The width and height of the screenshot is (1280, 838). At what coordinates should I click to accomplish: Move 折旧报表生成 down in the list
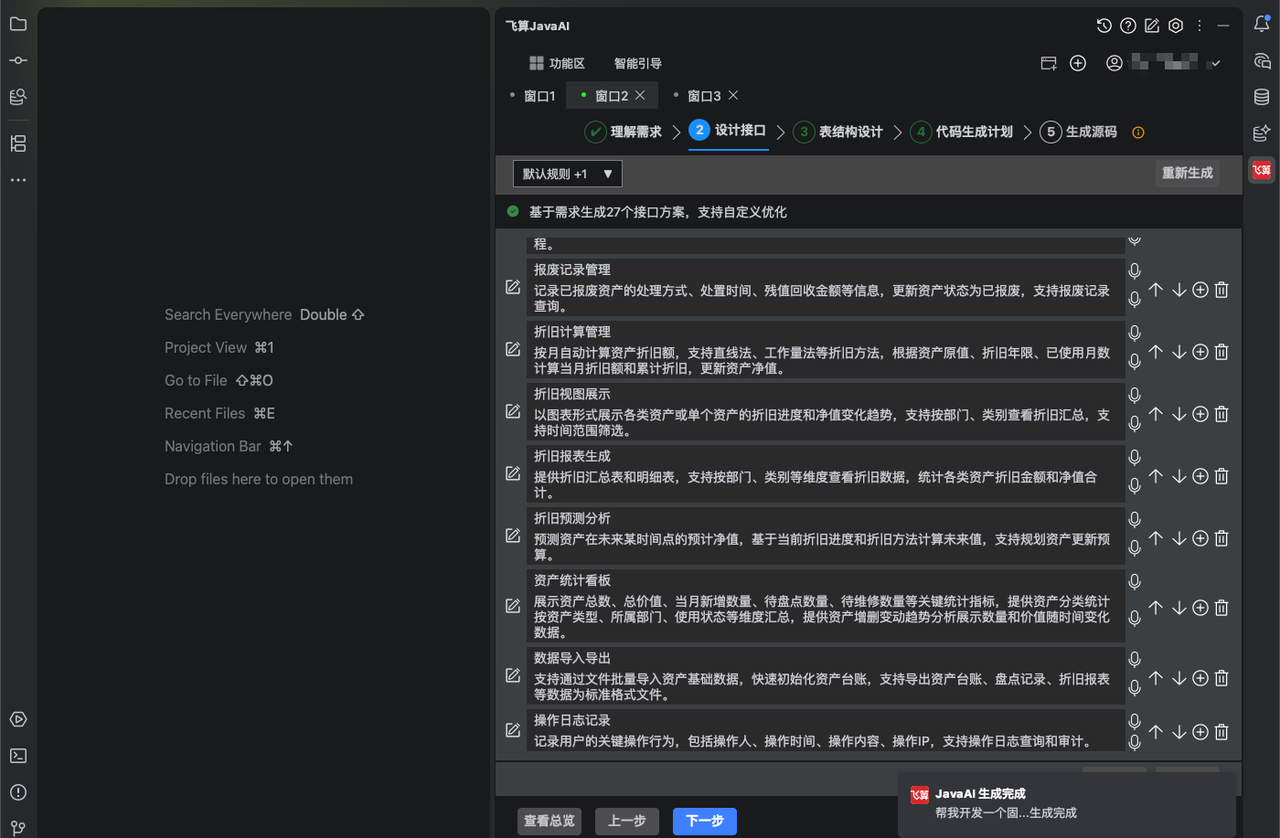coord(1179,476)
